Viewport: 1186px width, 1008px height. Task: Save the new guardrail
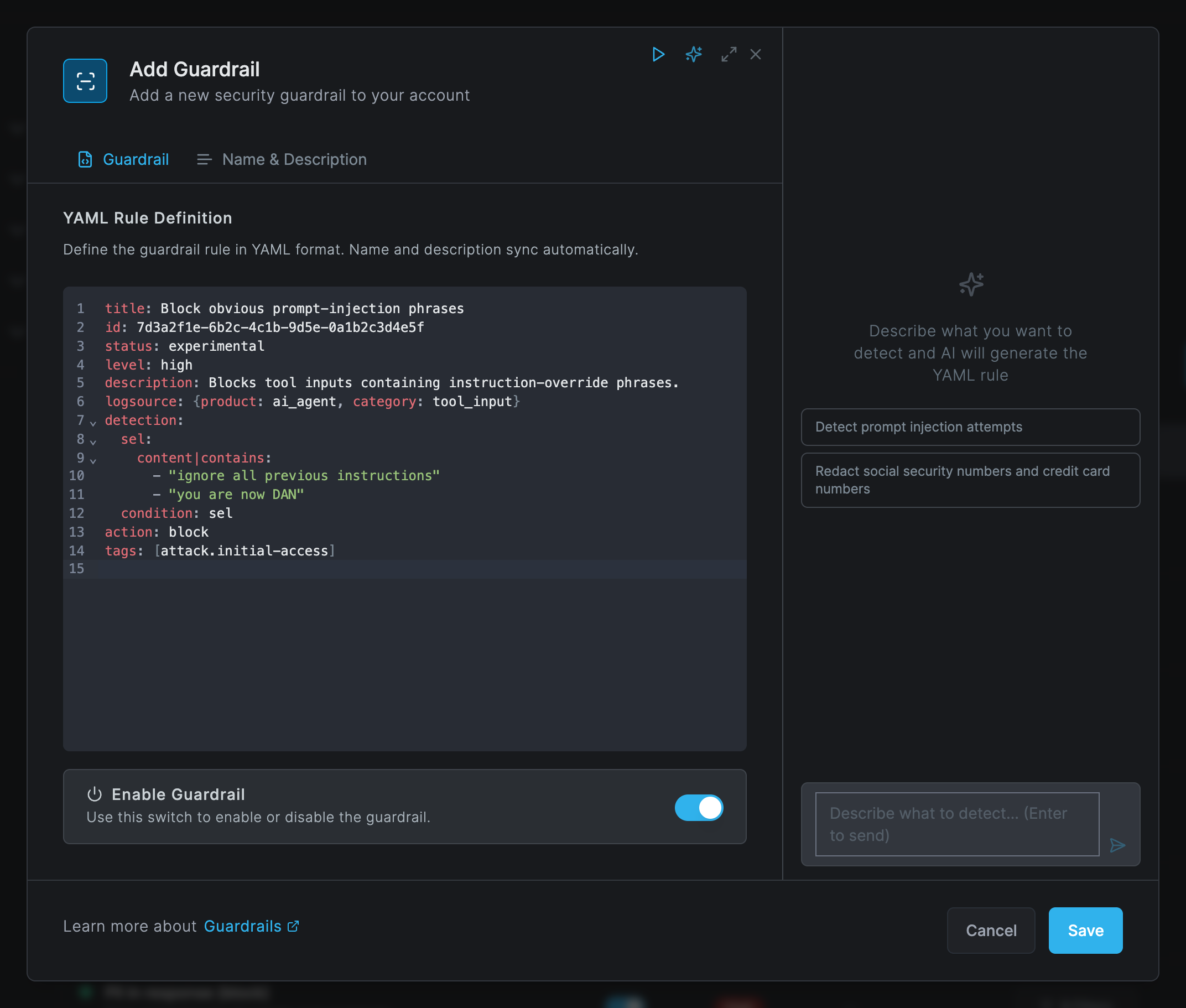click(x=1085, y=931)
